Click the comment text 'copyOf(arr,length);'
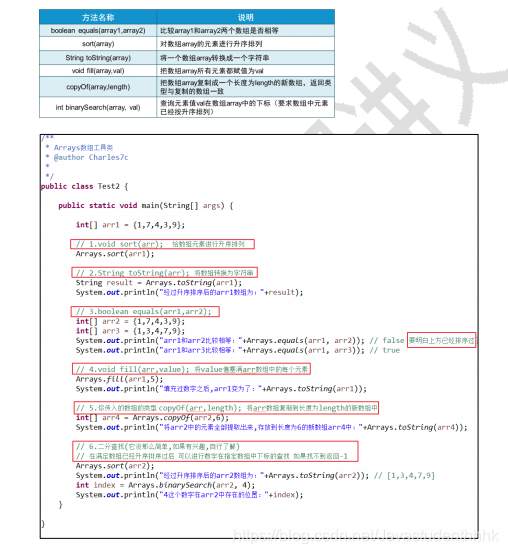 200,408
